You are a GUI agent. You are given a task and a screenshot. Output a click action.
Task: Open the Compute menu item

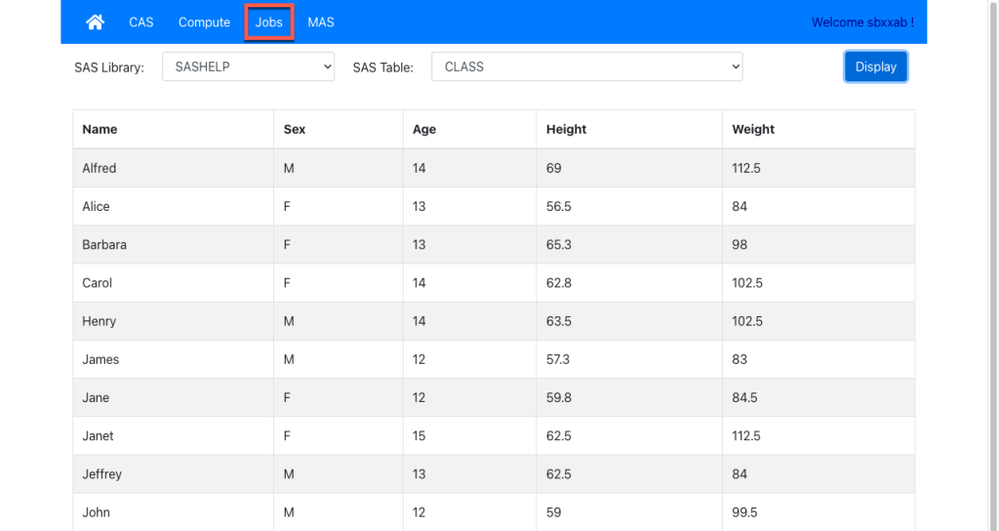point(204,22)
